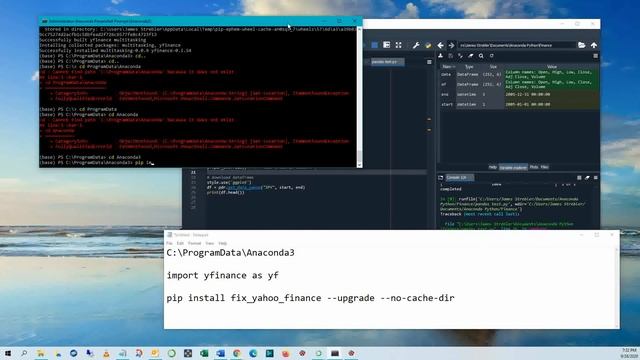Click the 'import yfinance as yf' line in Notepad

click(x=222, y=276)
